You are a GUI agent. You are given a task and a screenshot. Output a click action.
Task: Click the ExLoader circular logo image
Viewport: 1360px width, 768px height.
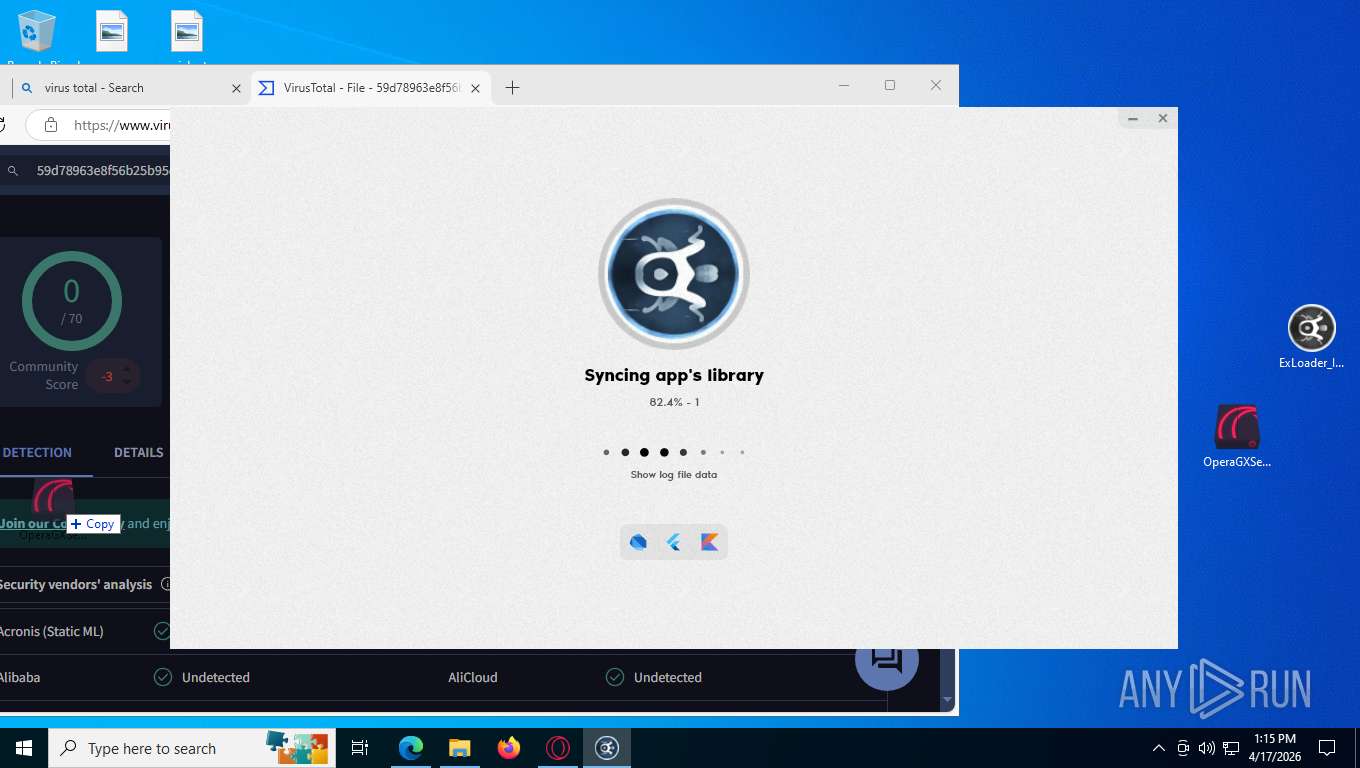pos(674,274)
